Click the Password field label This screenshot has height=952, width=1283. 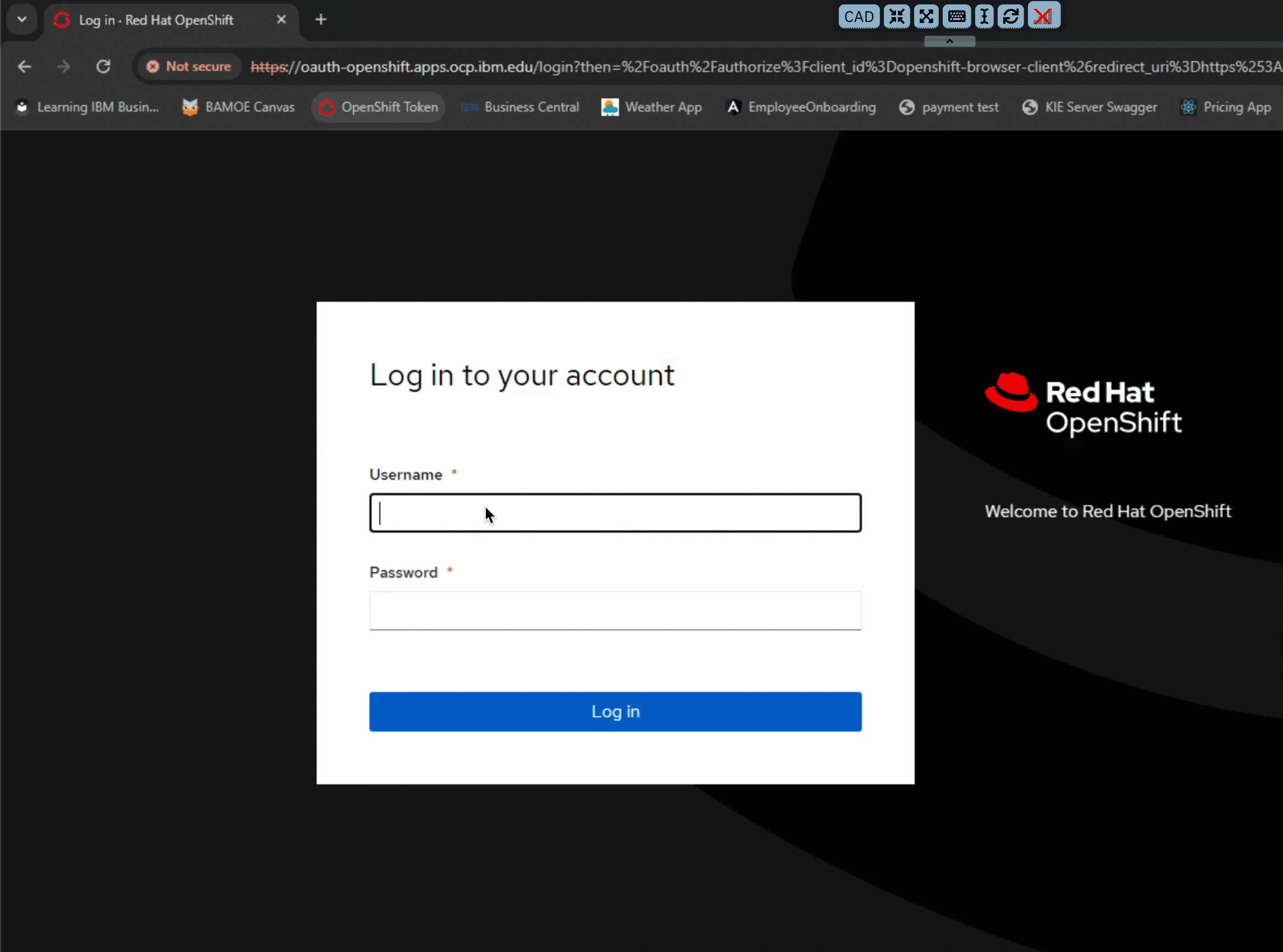pos(403,572)
